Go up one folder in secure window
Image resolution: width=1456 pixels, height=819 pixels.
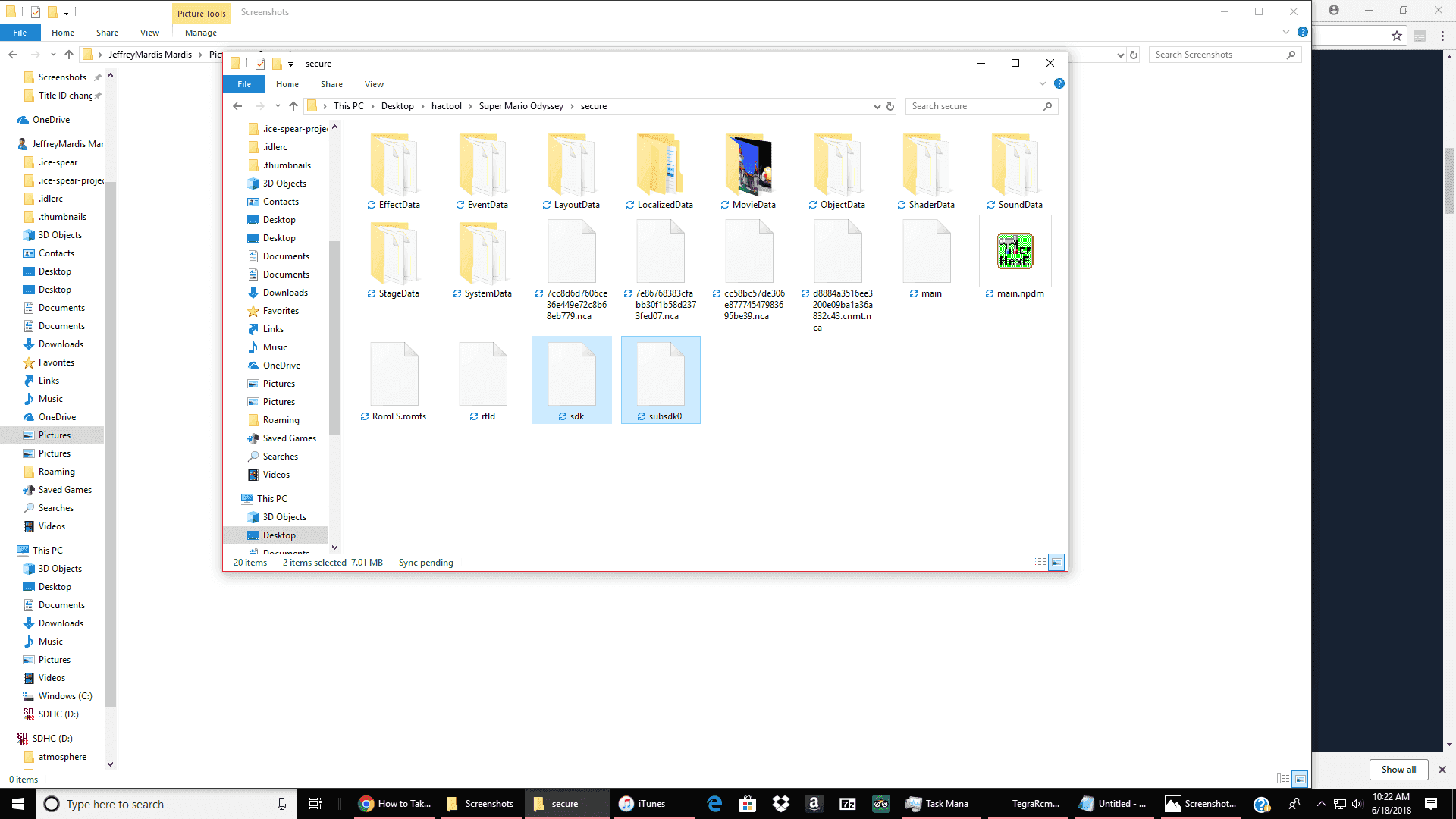point(293,106)
